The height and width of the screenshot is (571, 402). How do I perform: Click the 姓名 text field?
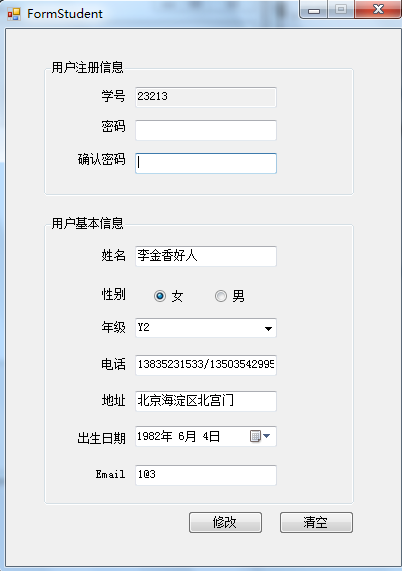[206, 256]
